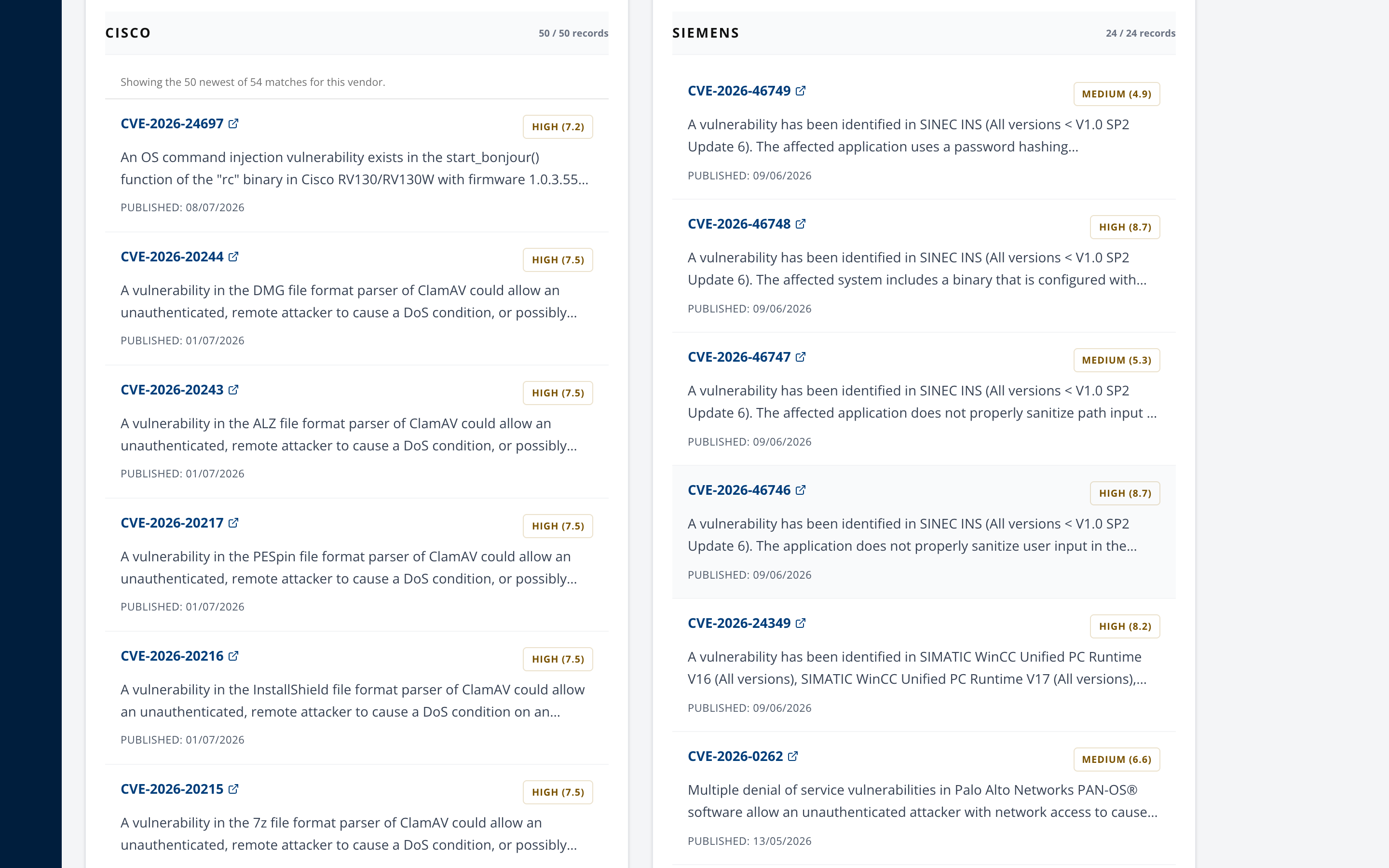Viewport: 1389px width, 868px height.
Task: Open external link icon beside CVE-2026-20244
Action: [x=233, y=257]
